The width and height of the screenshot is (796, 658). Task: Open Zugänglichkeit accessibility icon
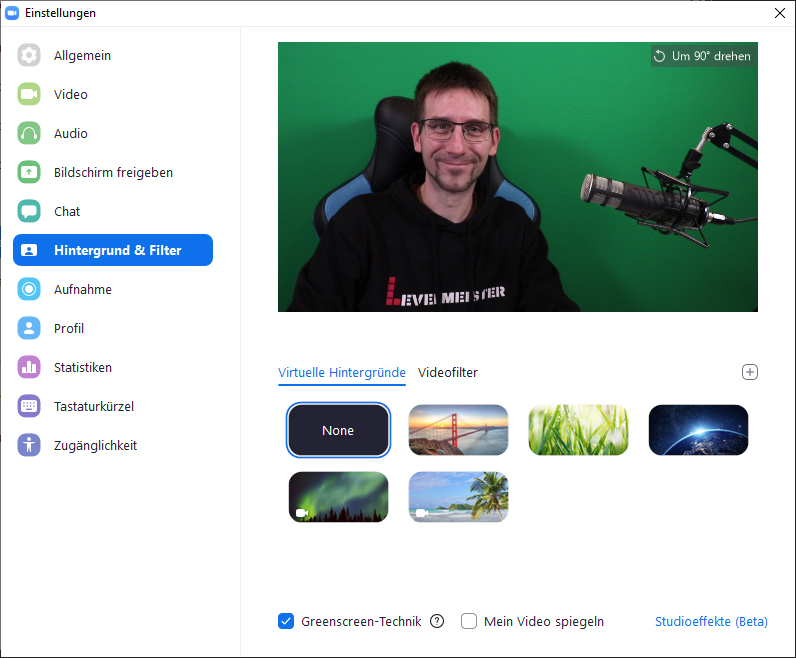coord(29,446)
